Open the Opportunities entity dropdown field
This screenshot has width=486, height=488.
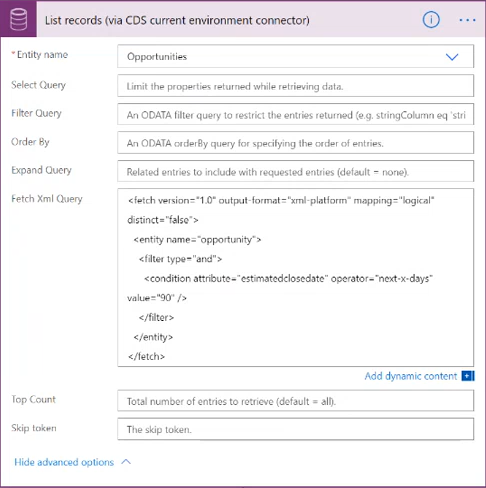295,56
